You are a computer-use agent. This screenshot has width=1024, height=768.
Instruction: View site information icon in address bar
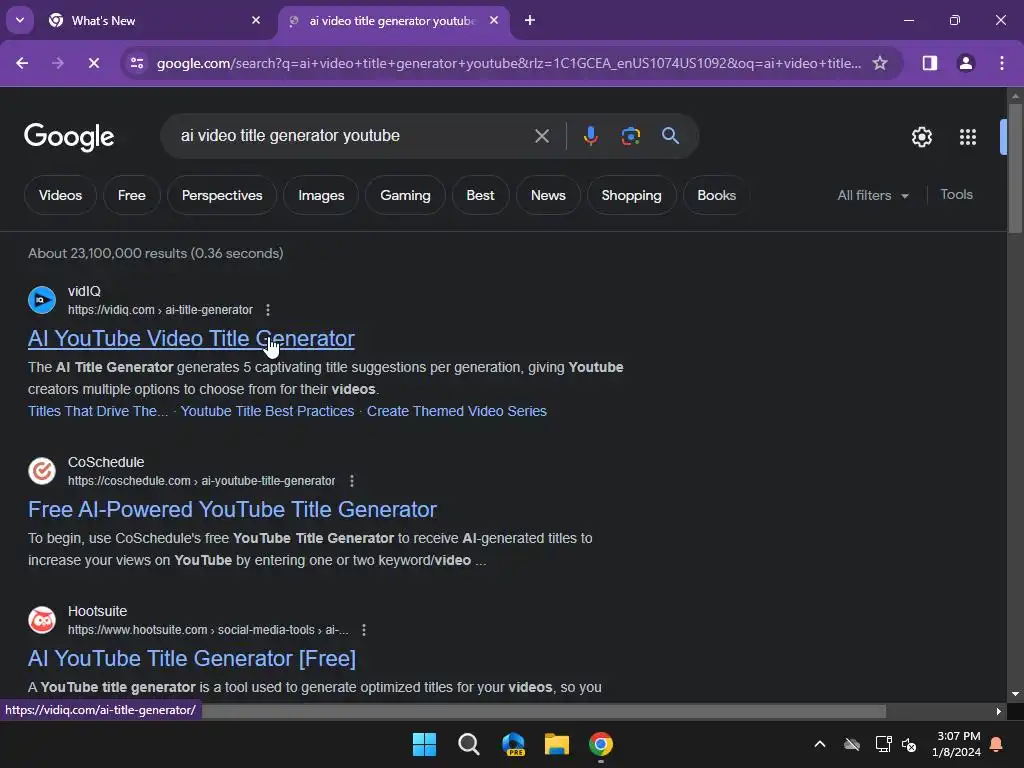(137, 63)
